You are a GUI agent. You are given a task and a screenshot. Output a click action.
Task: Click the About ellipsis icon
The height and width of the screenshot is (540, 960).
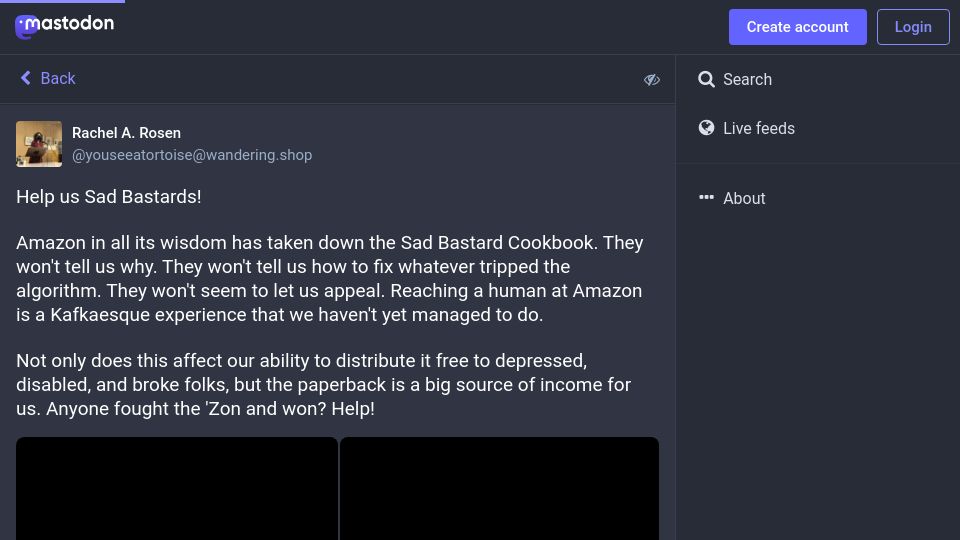point(706,197)
